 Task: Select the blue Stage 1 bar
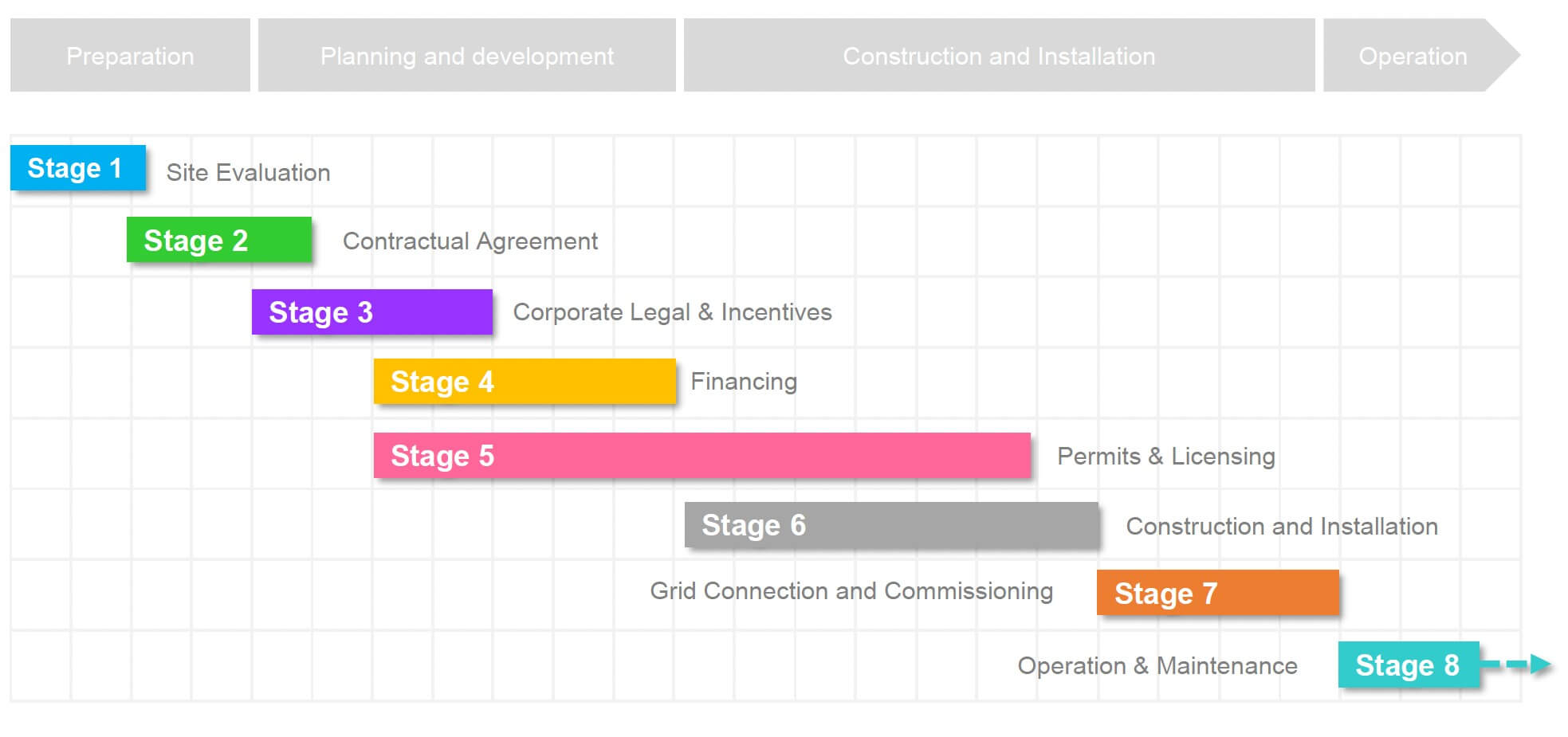coord(77,168)
